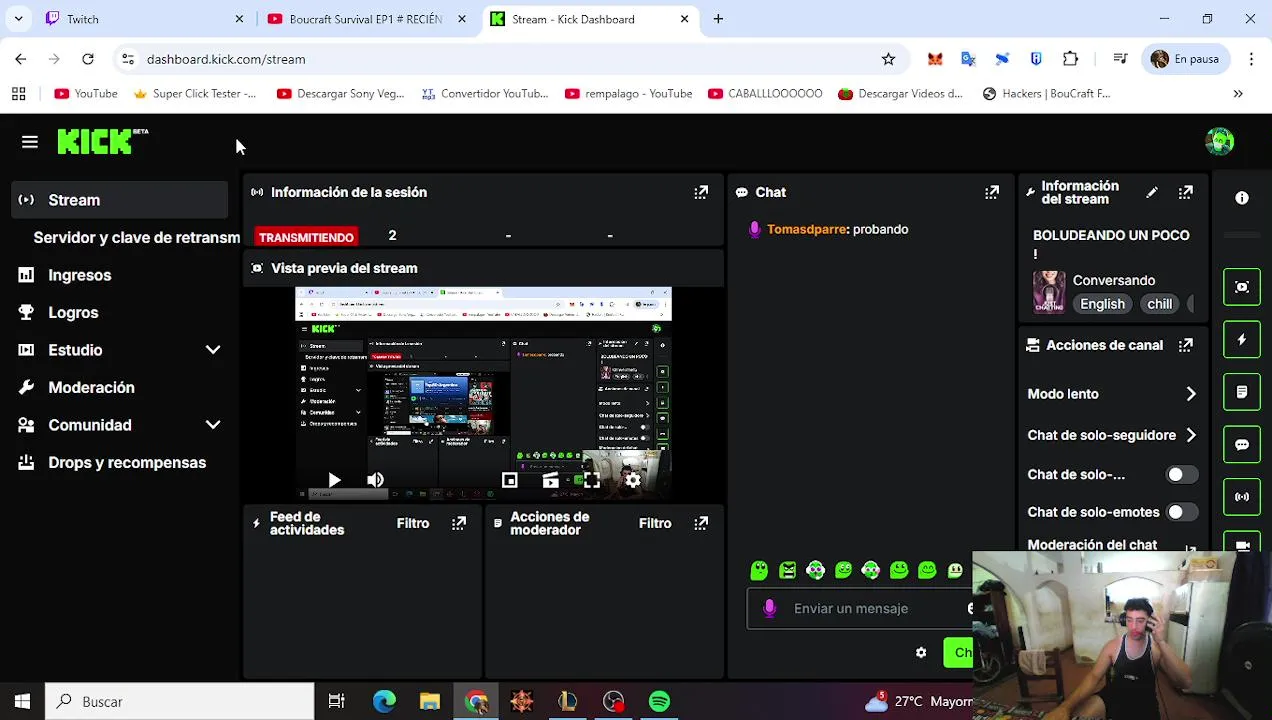Image resolution: width=1272 pixels, height=720 pixels.
Task: Toggle the stream preview widget icon in sidebar
Action: (x=1242, y=288)
